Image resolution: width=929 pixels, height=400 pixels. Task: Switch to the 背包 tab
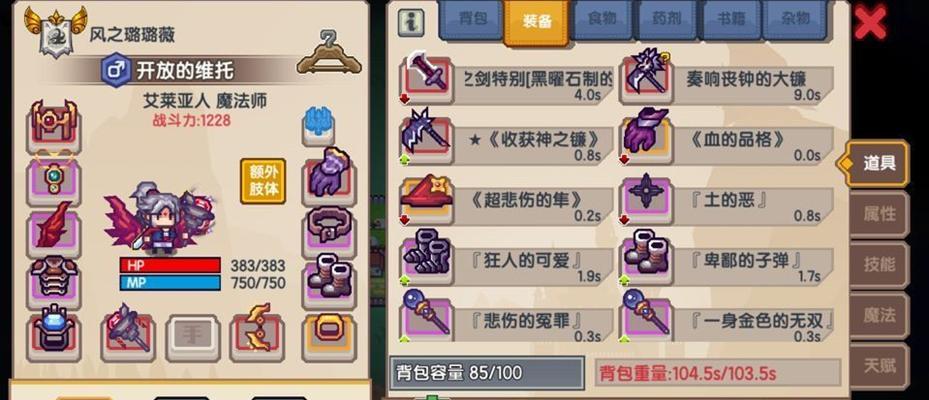point(472,20)
